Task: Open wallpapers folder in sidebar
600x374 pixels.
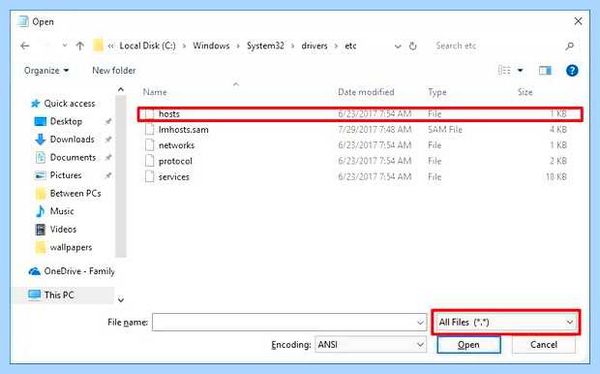Action: point(71,247)
